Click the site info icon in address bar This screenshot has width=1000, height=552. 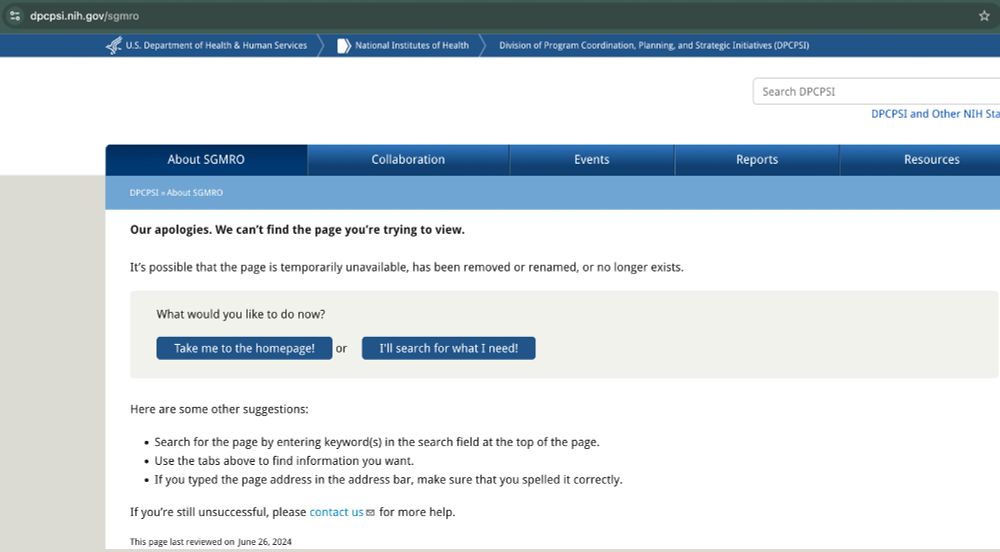15,16
